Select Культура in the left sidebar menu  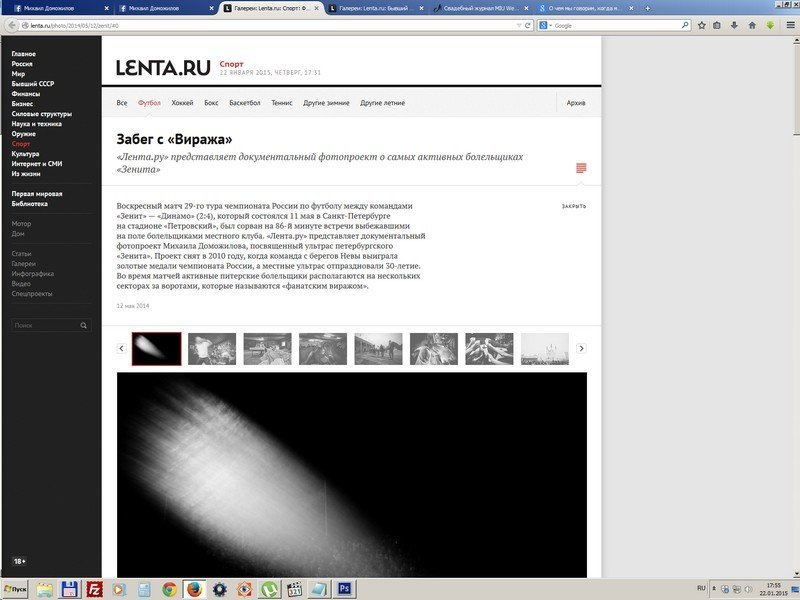[26, 154]
